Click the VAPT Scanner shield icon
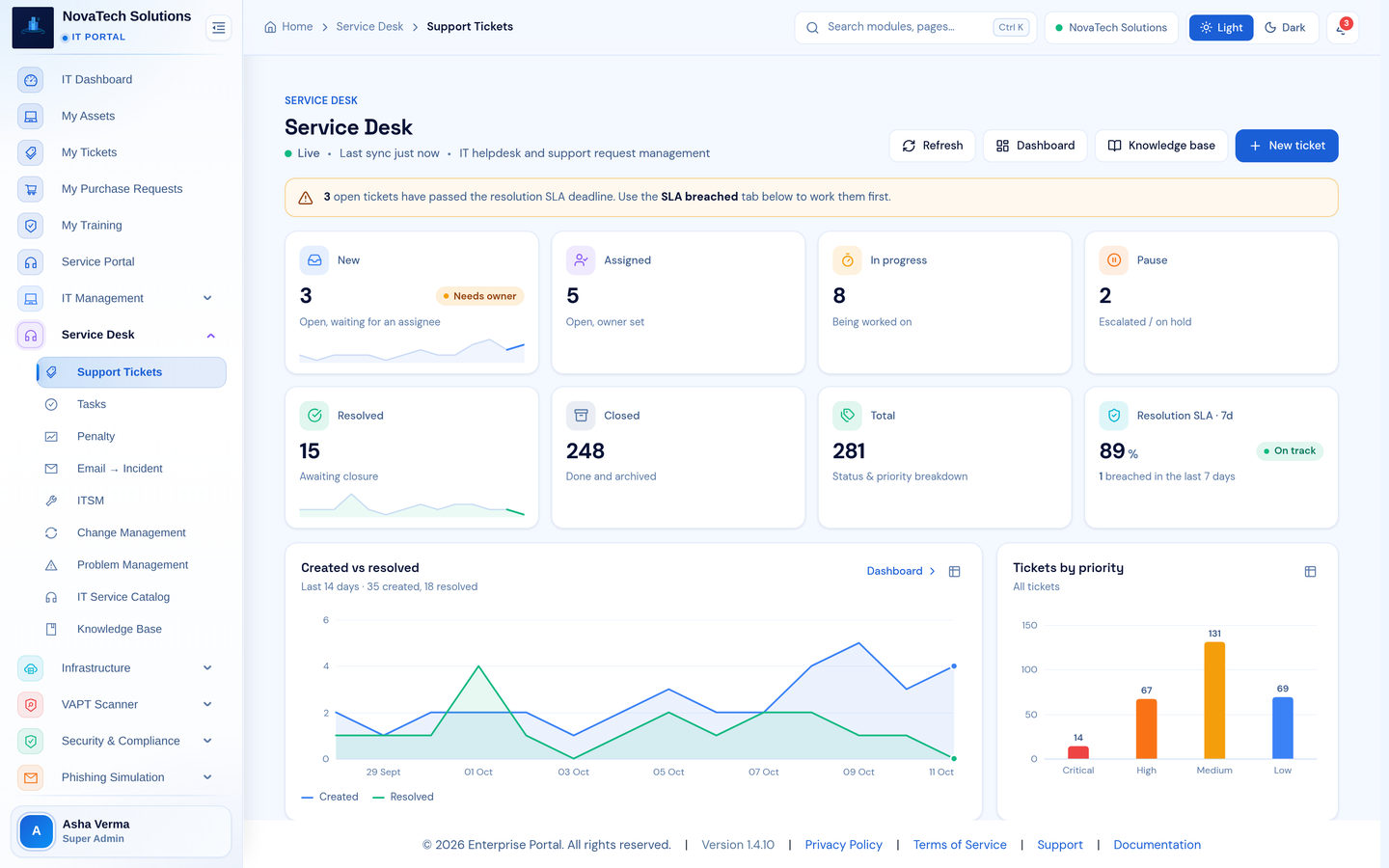1389x868 pixels. 31,705
